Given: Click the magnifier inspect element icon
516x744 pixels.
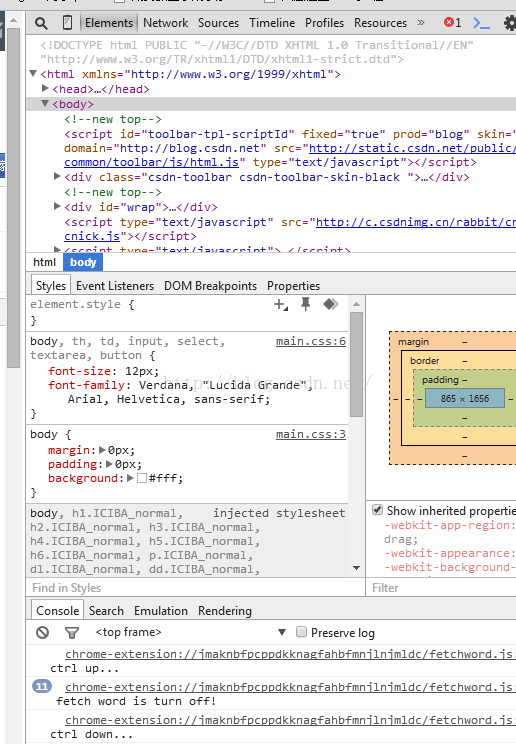Looking at the screenshot, I should coord(41,23).
